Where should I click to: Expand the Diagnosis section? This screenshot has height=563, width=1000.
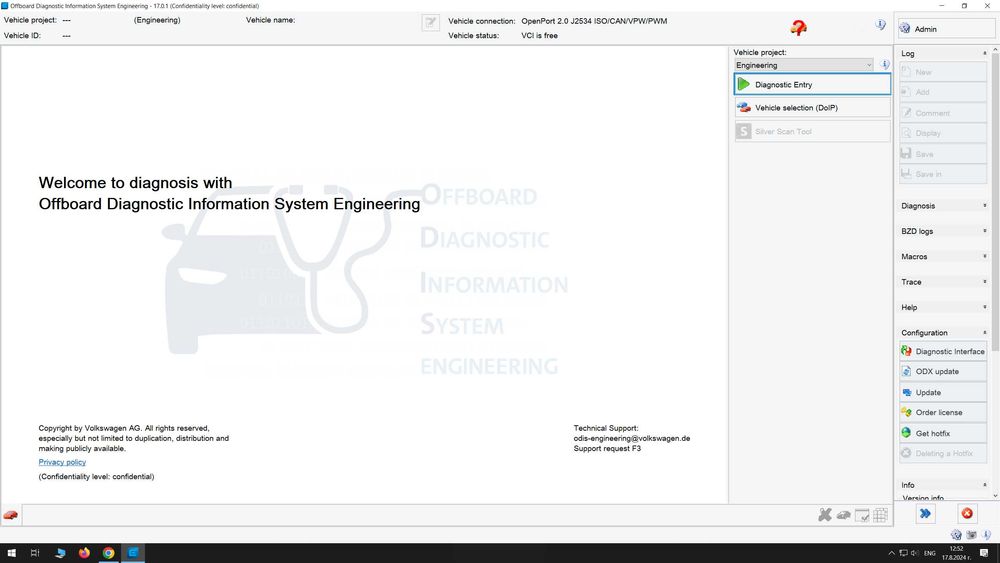point(943,206)
